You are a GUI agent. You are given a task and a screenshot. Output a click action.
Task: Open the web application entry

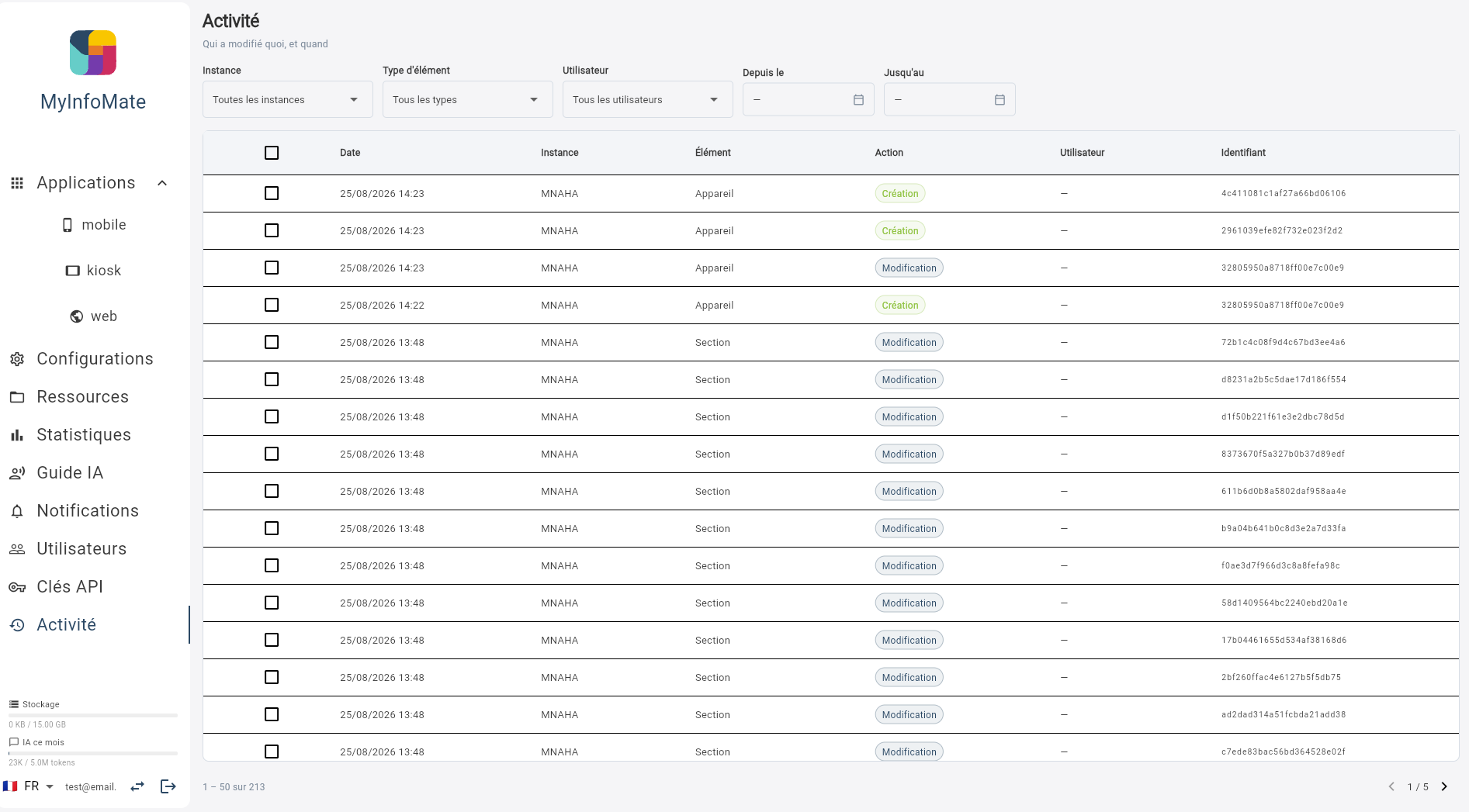(x=93, y=316)
